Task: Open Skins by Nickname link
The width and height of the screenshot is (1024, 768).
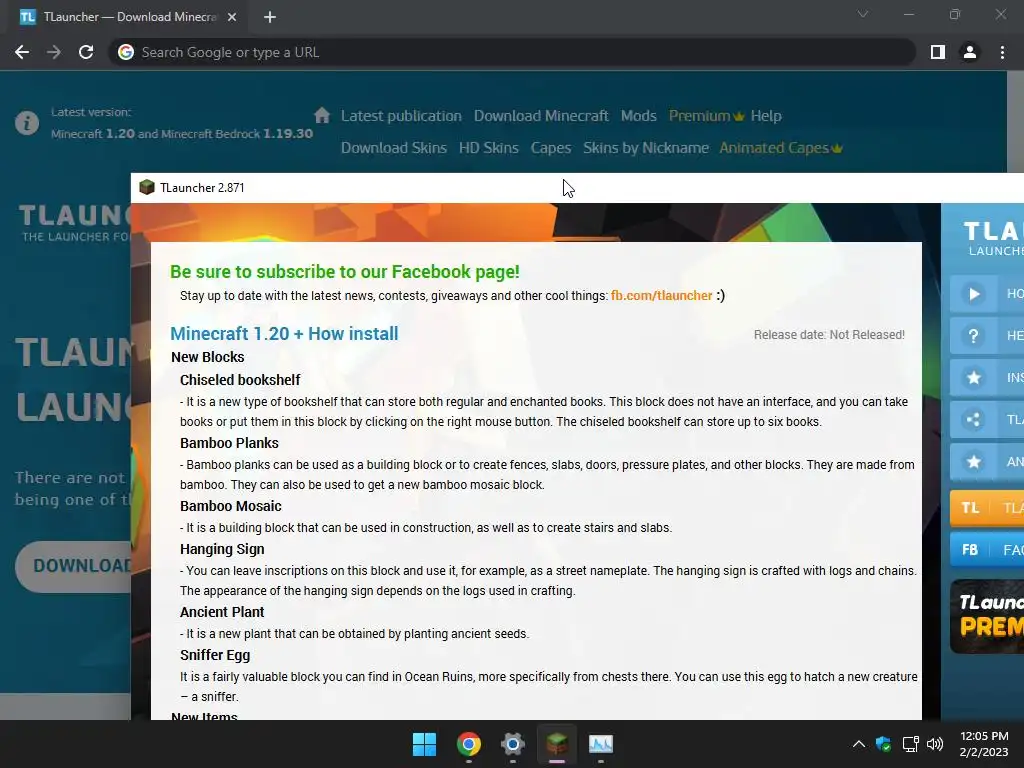Action: [646, 148]
